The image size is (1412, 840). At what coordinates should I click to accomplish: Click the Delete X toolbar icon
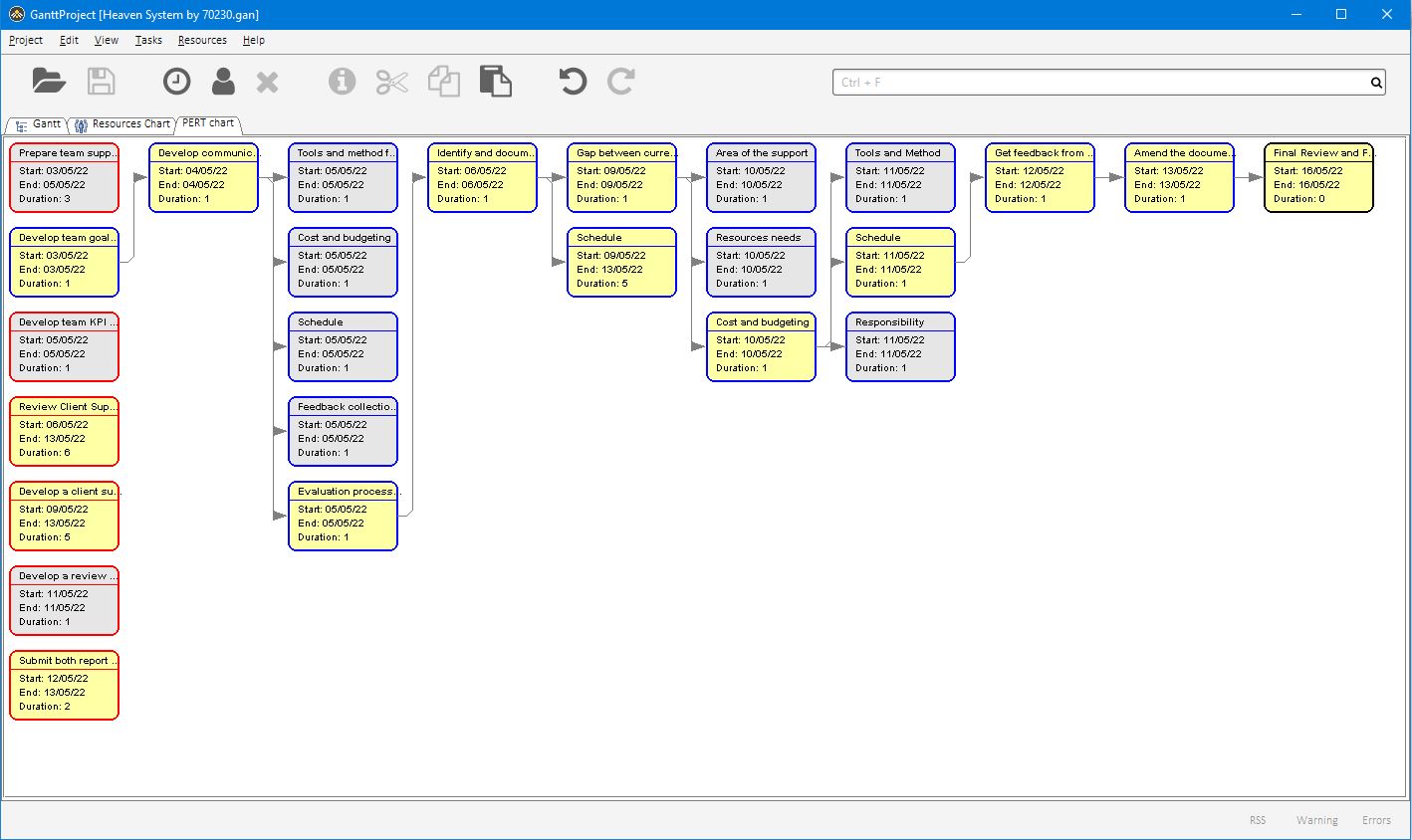[x=267, y=82]
